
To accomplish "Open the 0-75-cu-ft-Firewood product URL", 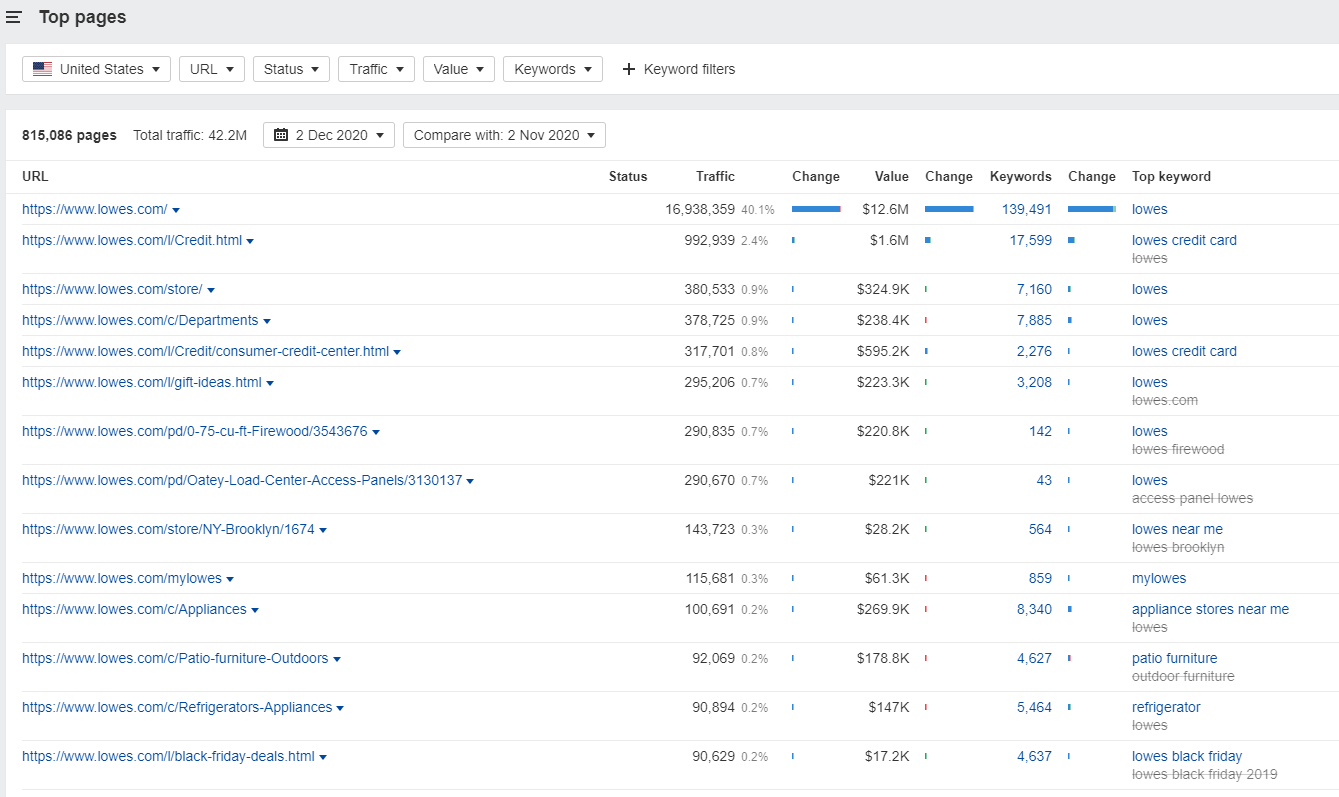I will pyautogui.click(x=195, y=431).
